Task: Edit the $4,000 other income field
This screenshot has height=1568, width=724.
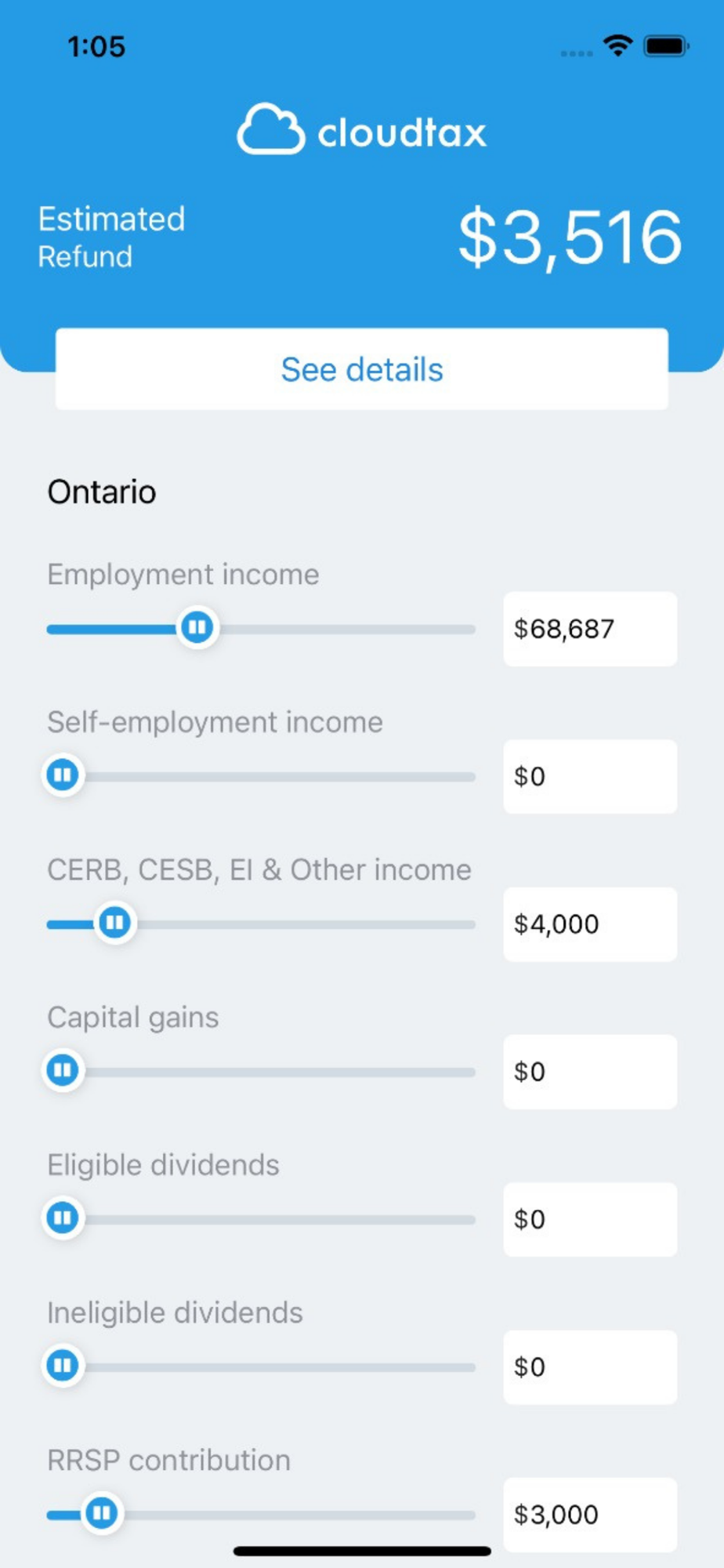Action: (590, 924)
